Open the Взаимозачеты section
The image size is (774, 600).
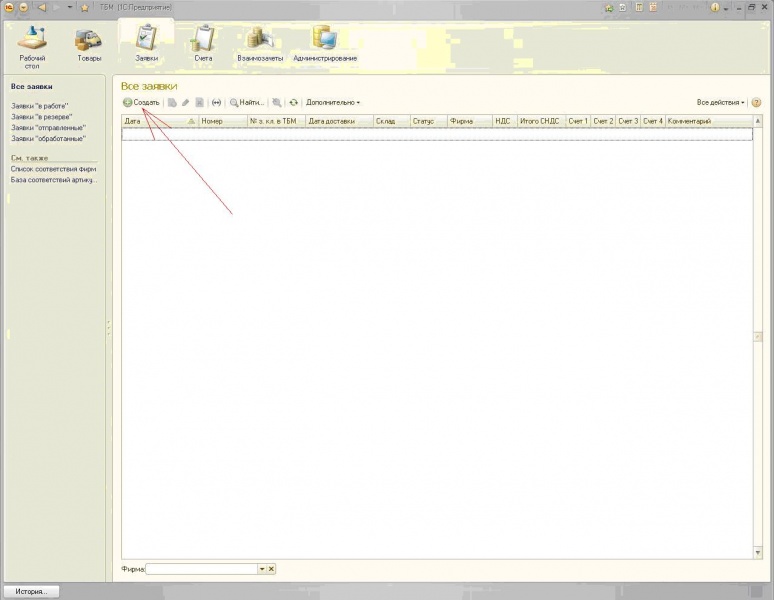click(260, 44)
